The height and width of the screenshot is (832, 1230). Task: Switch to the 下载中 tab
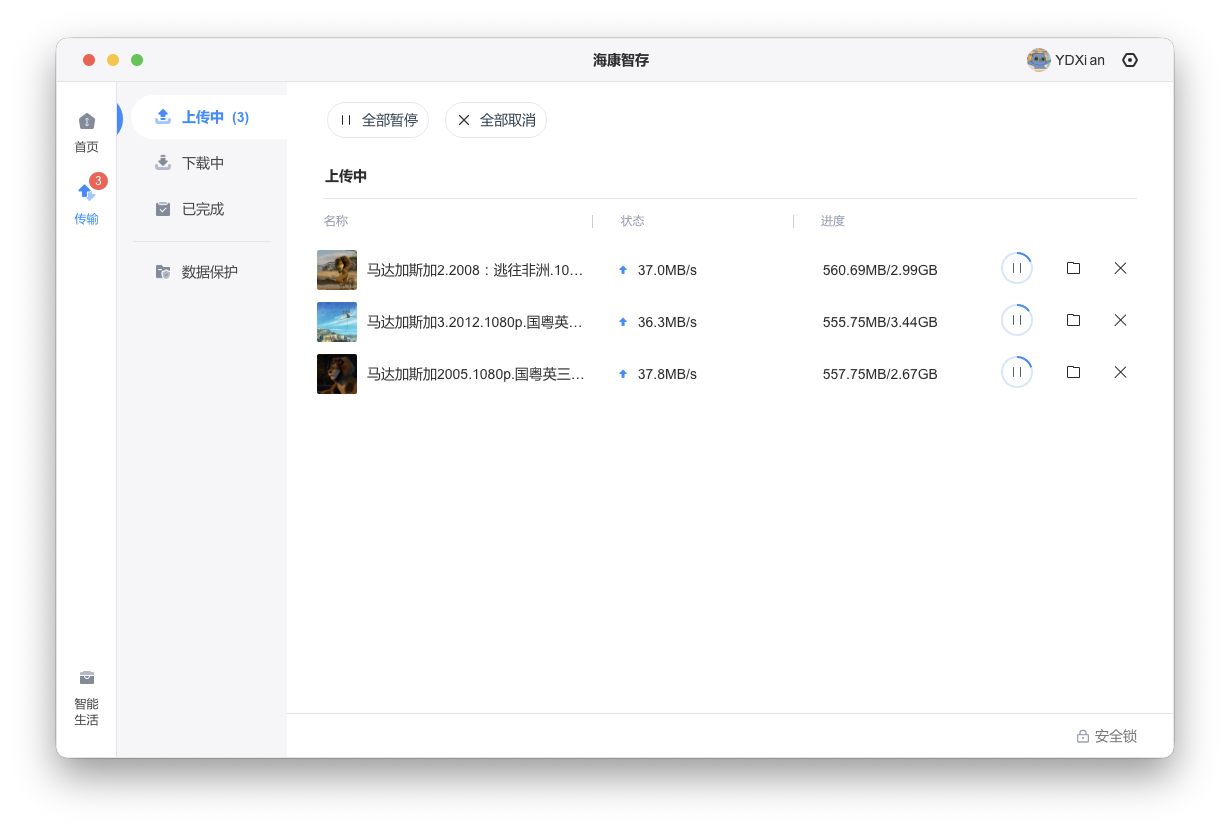[203, 163]
